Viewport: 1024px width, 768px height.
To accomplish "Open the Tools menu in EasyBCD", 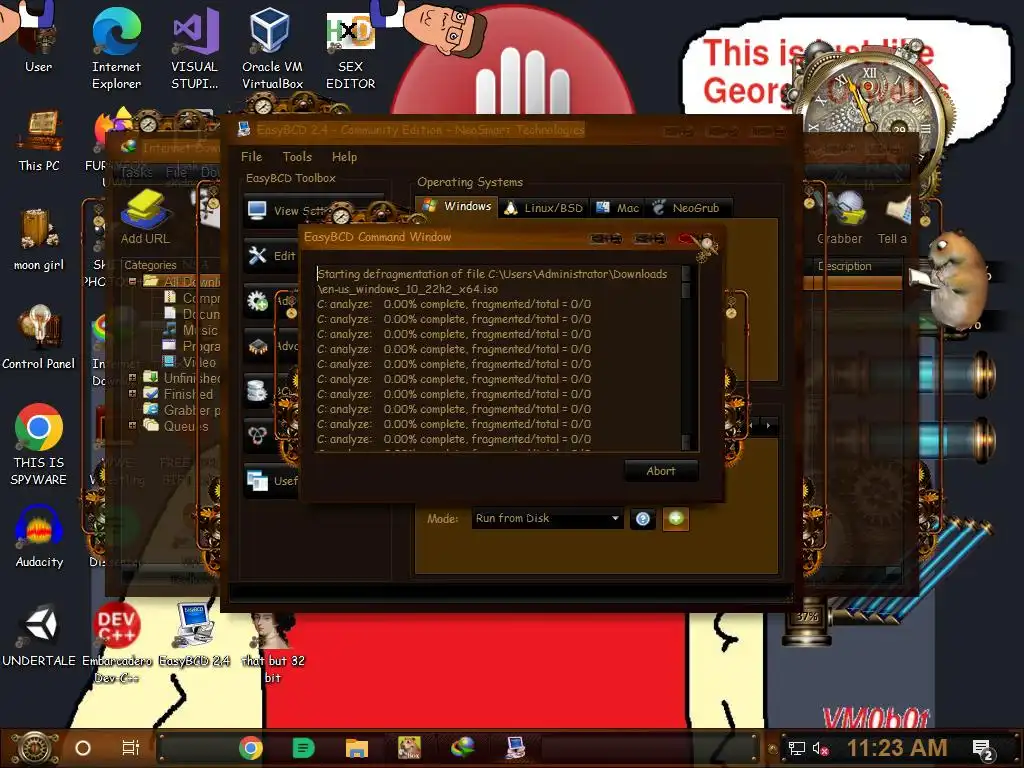I will (x=297, y=157).
